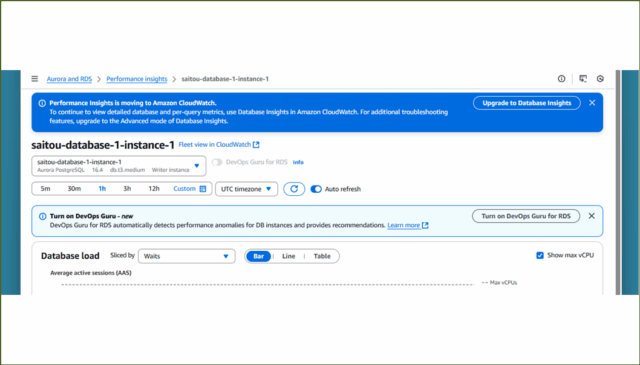Select the 12h time range

point(154,189)
